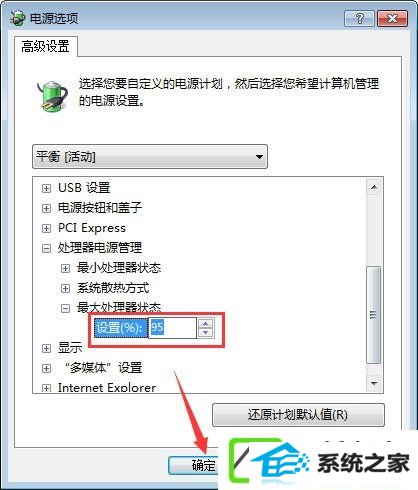The image size is (418, 490).
Task: Select the 高级设置 tab
Action: click(46, 46)
